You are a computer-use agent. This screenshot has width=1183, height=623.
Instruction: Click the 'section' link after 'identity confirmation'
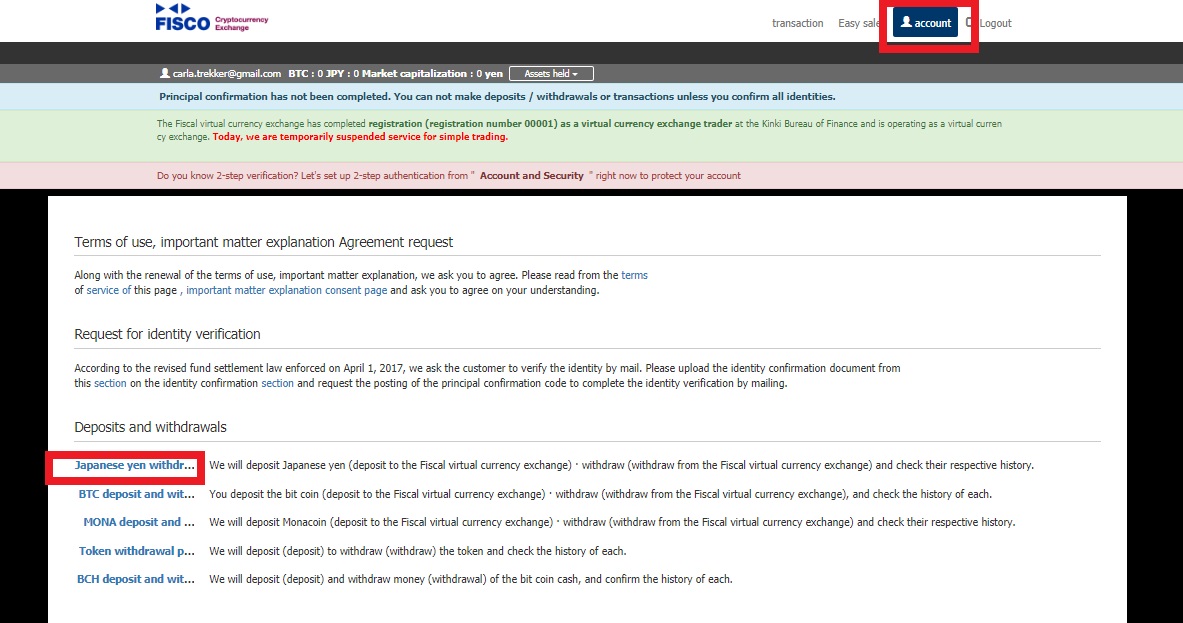278,383
